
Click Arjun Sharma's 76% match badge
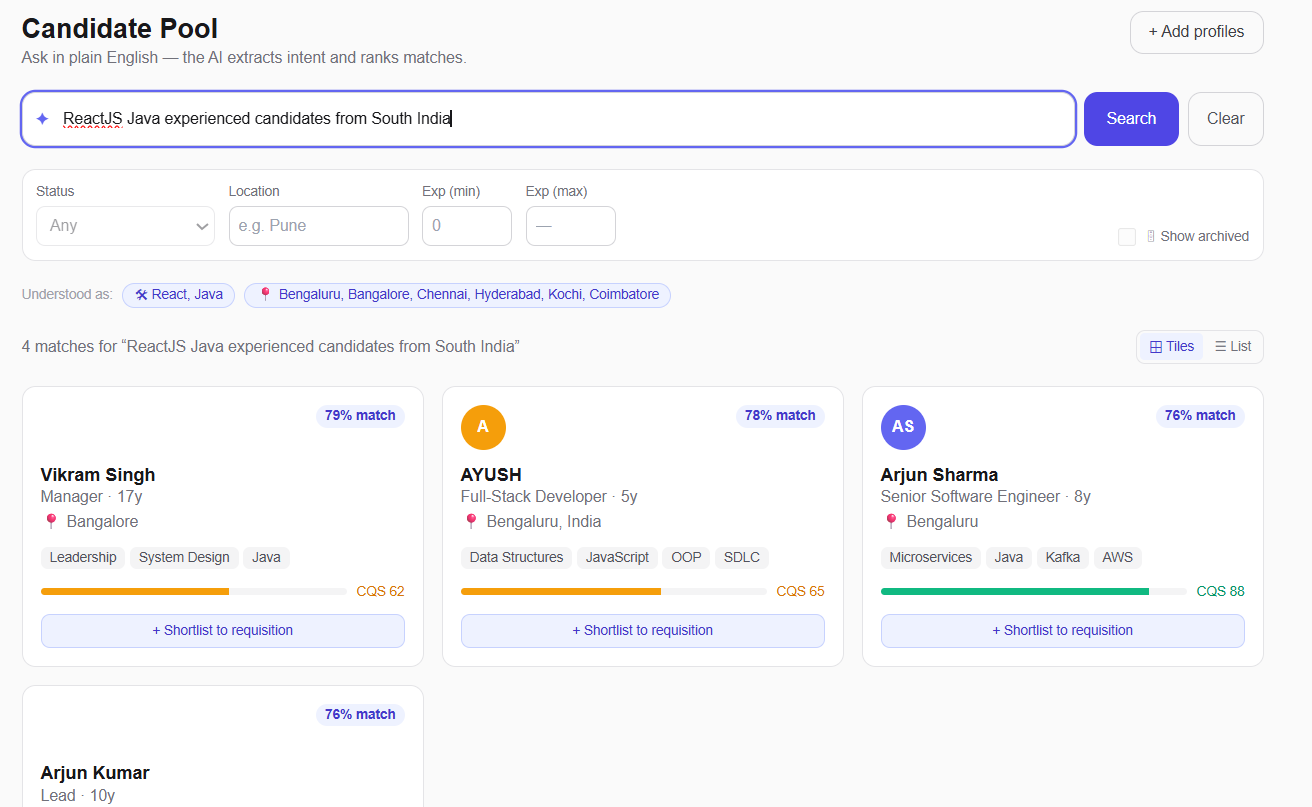[1200, 416]
